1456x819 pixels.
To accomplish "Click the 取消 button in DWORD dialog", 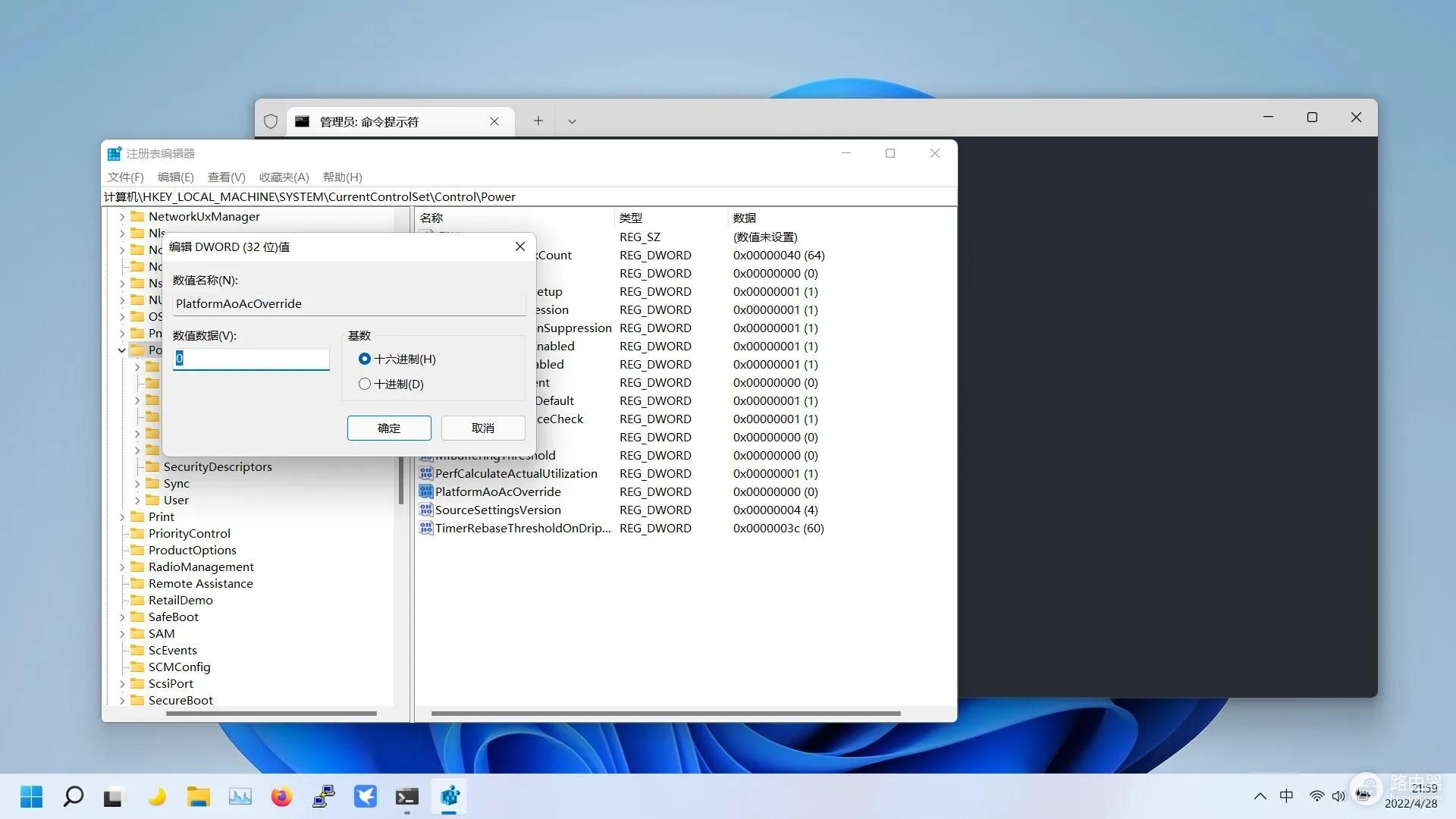I will (483, 428).
